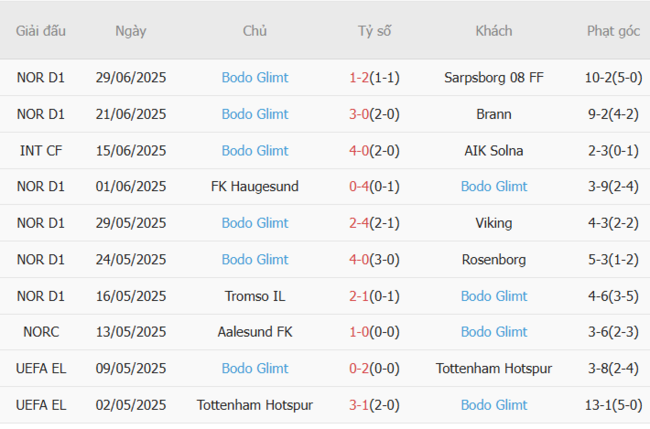
Task: Open the Rosenborg team link
Action: pyautogui.click(x=494, y=259)
